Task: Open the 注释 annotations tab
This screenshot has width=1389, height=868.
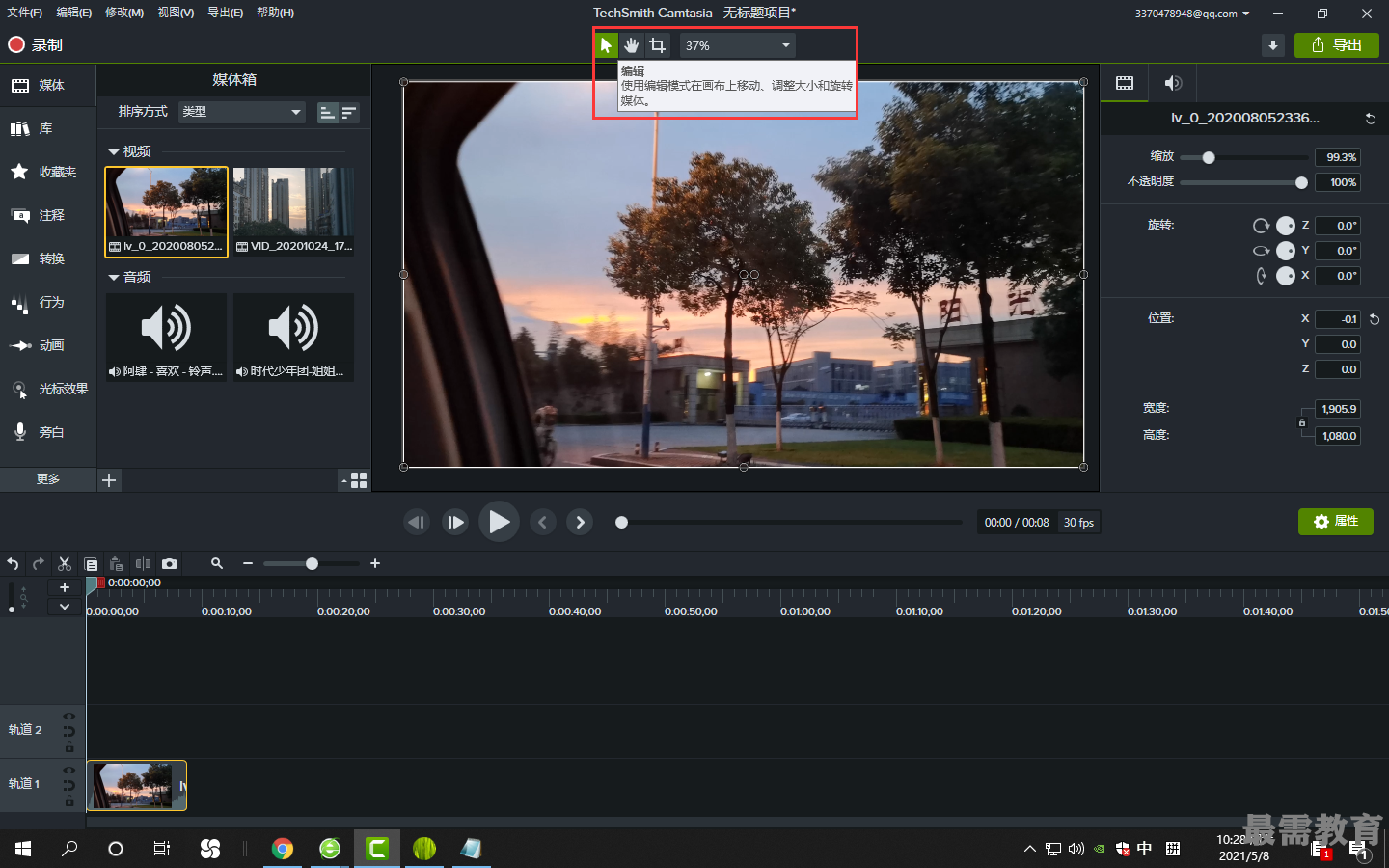Action: [48, 215]
